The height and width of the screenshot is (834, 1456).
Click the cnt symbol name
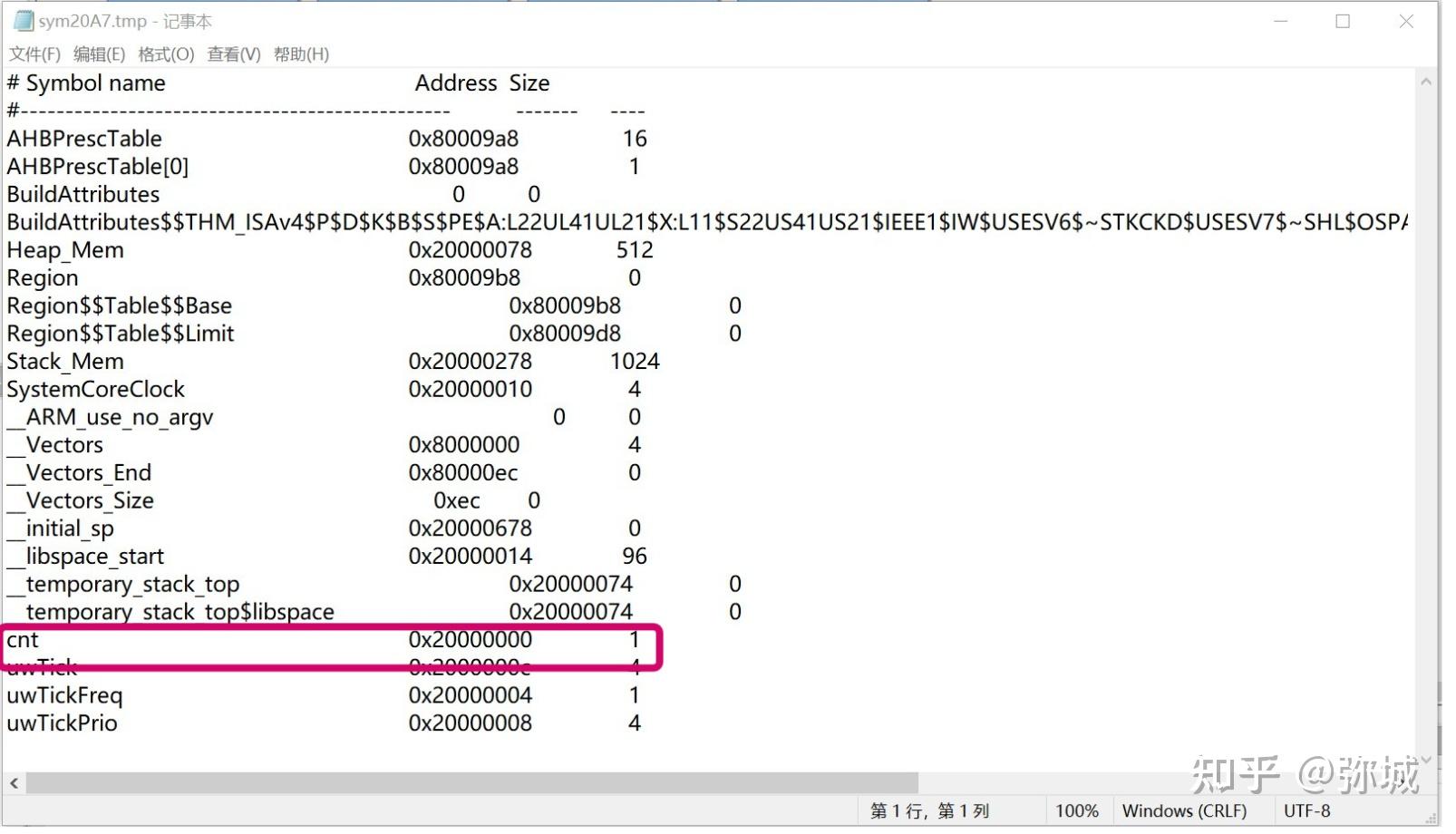tap(23, 640)
